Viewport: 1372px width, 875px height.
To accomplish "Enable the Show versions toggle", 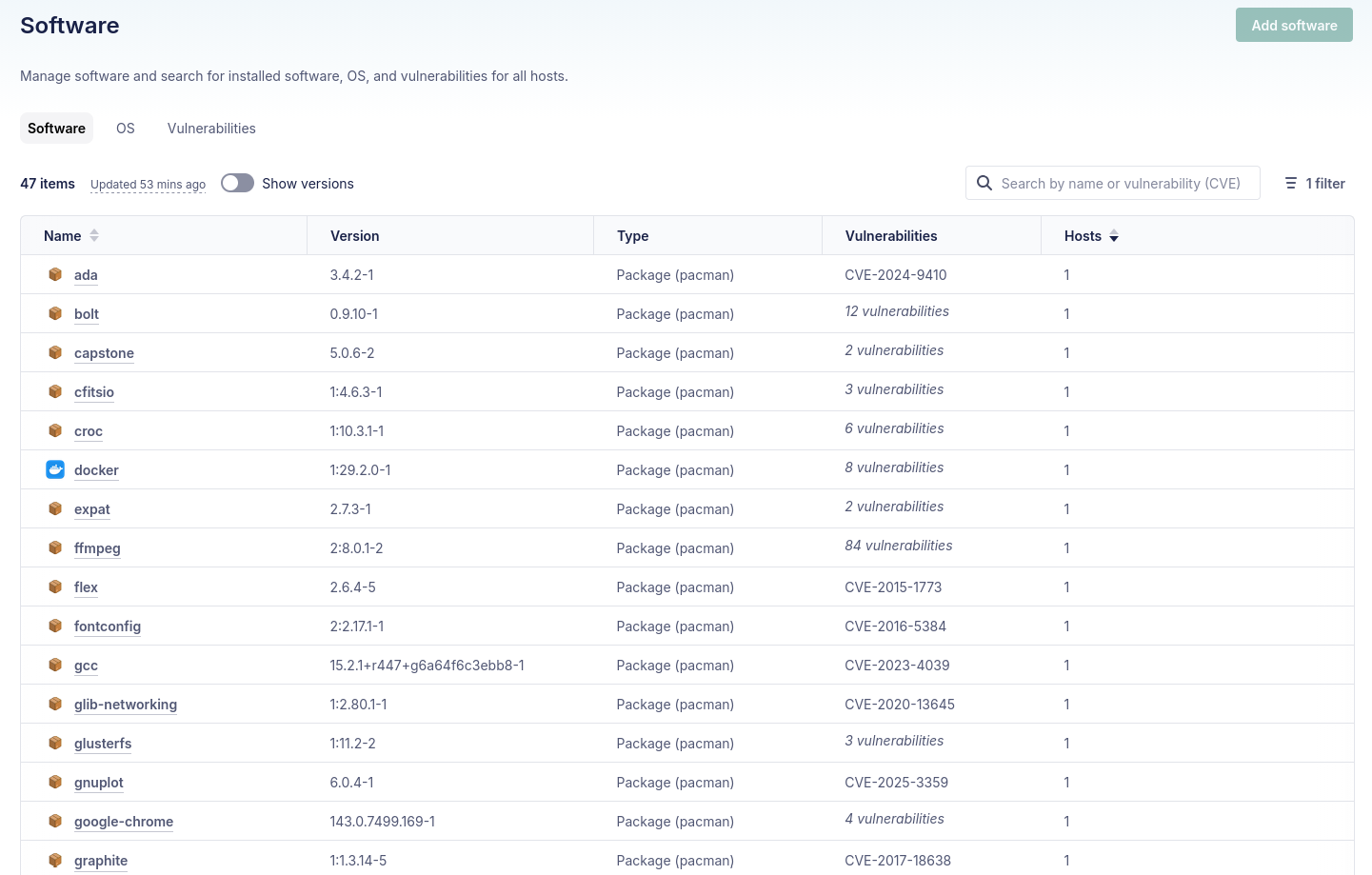I will pyautogui.click(x=237, y=183).
